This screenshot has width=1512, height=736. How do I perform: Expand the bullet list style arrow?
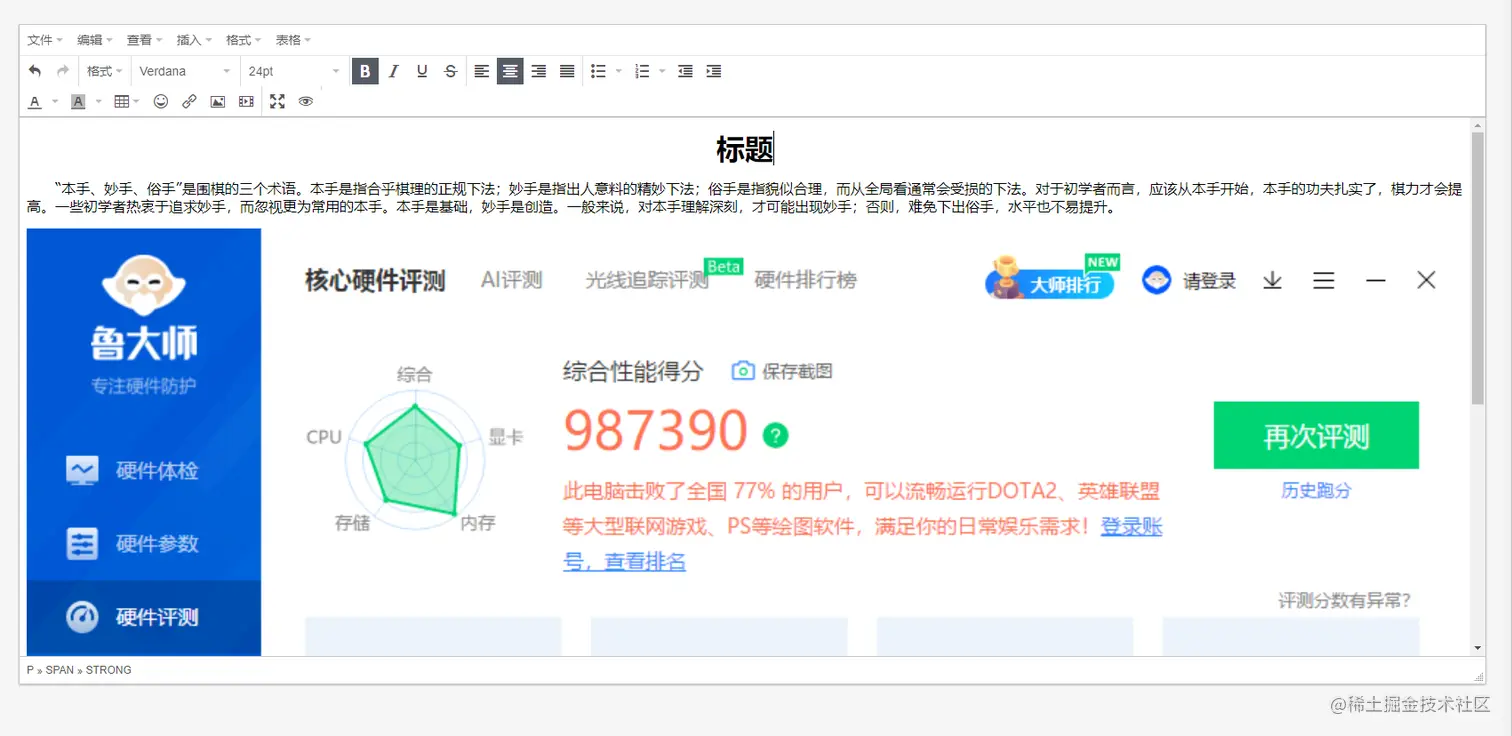[619, 71]
